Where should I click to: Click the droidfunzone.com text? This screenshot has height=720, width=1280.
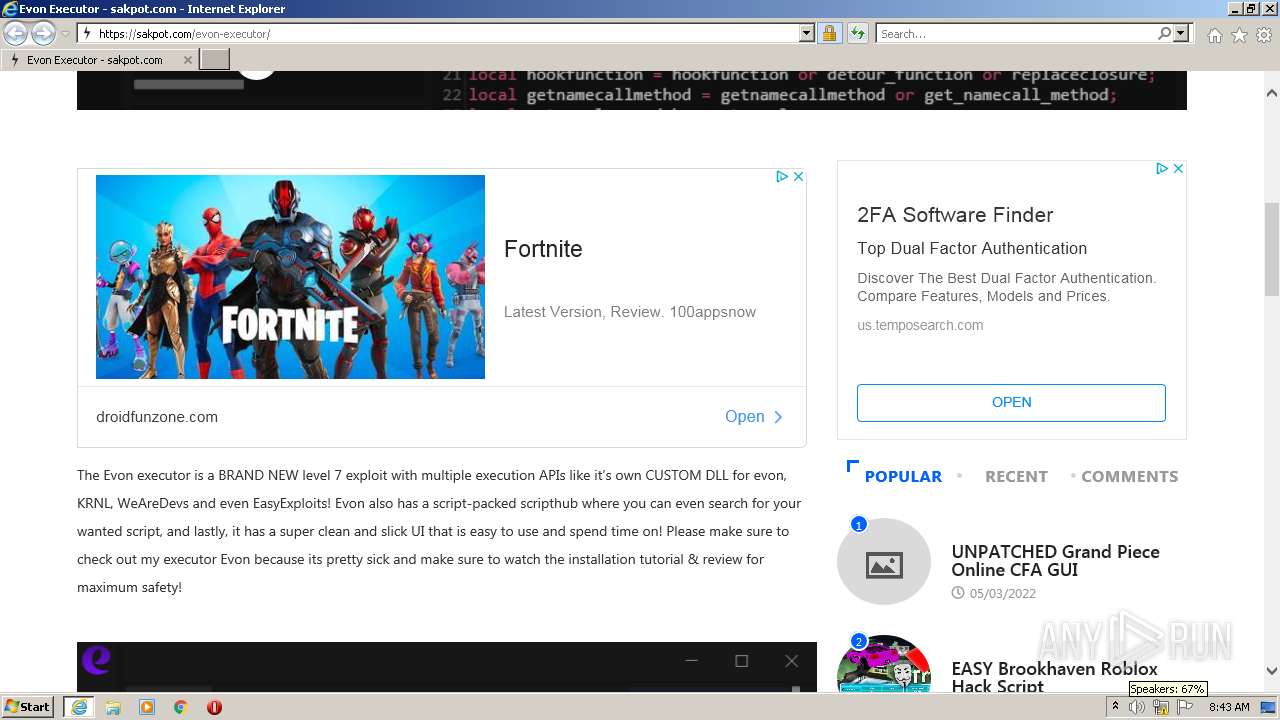pyautogui.click(x=157, y=417)
